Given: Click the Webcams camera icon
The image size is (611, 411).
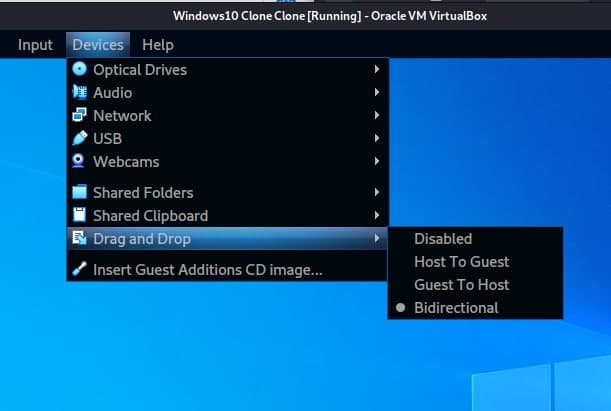Looking at the screenshot, I should pyautogui.click(x=79, y=162).
